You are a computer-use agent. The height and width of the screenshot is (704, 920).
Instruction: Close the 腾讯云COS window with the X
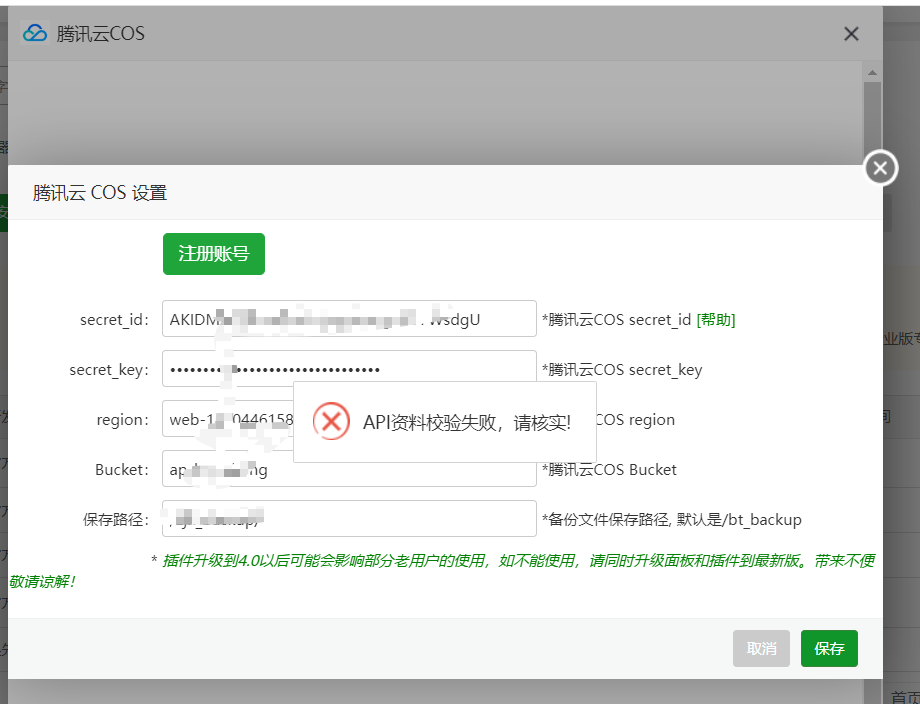click(851, 34)
